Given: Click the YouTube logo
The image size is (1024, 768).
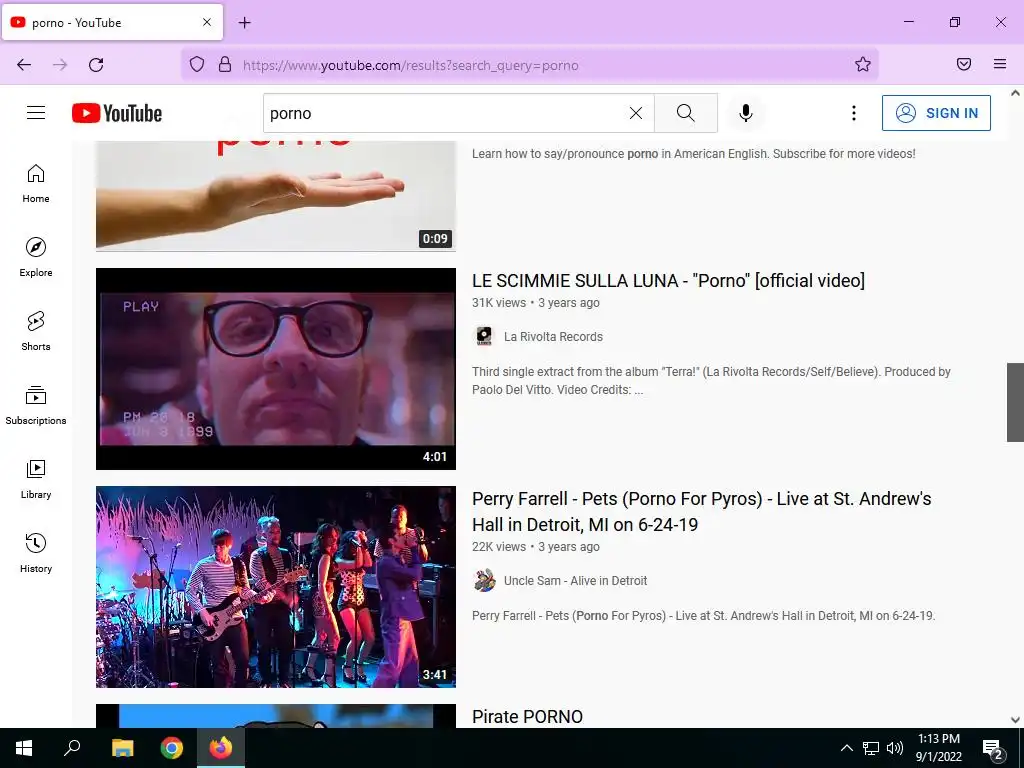Looking at the screenshot, I should pos(117,113).
